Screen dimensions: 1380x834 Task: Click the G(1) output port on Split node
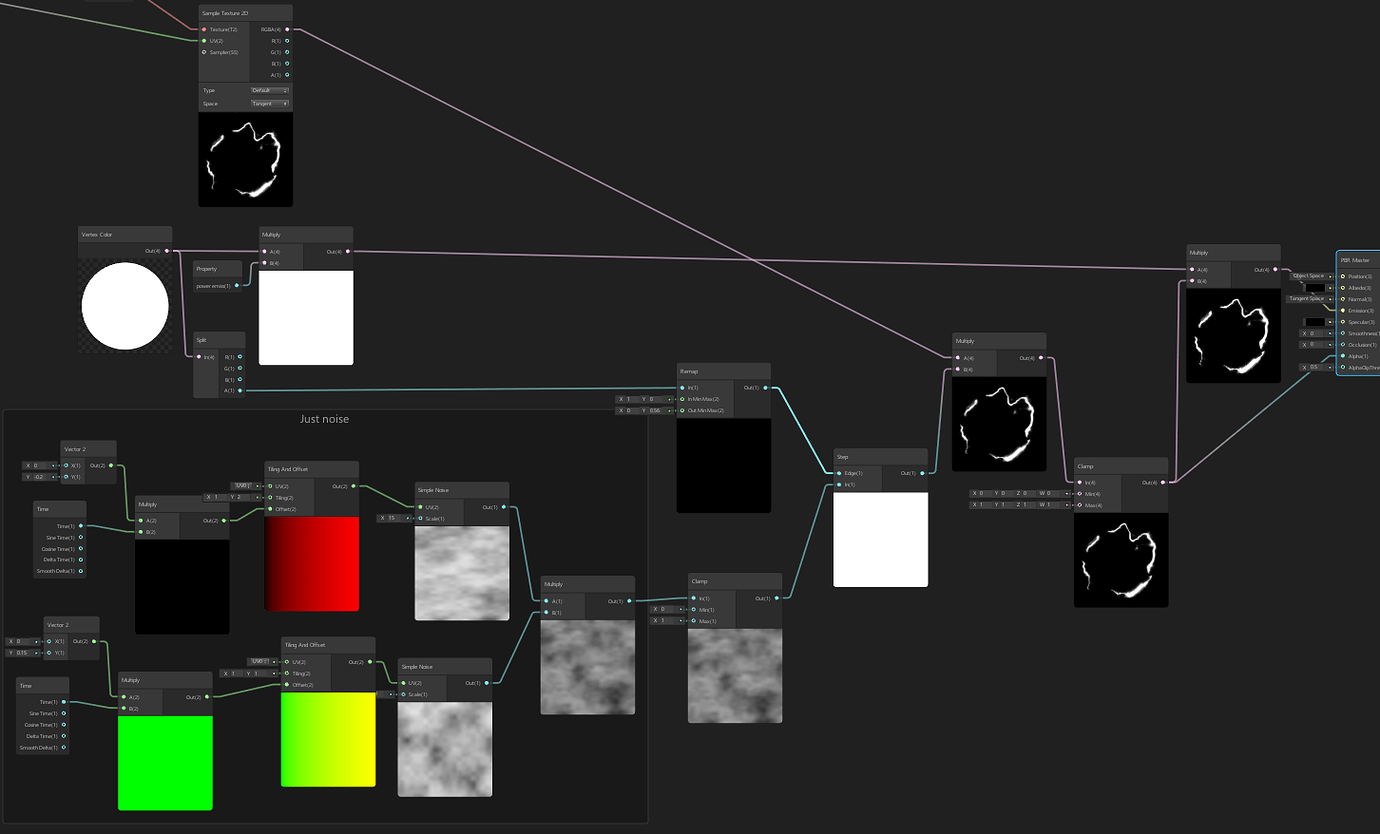(x=240, y=368)
